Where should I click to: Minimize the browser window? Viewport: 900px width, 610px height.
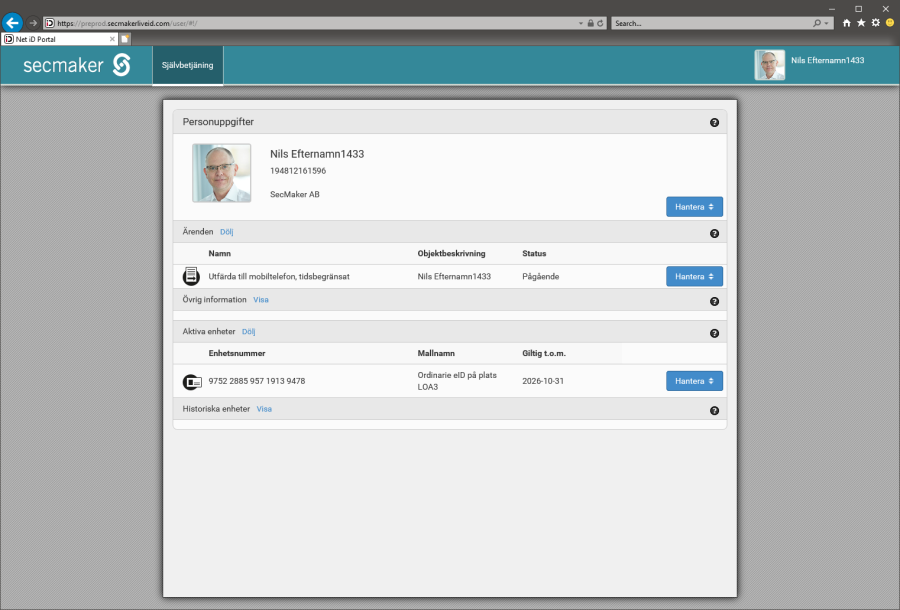pyautogui.click(x=832, y=9)
